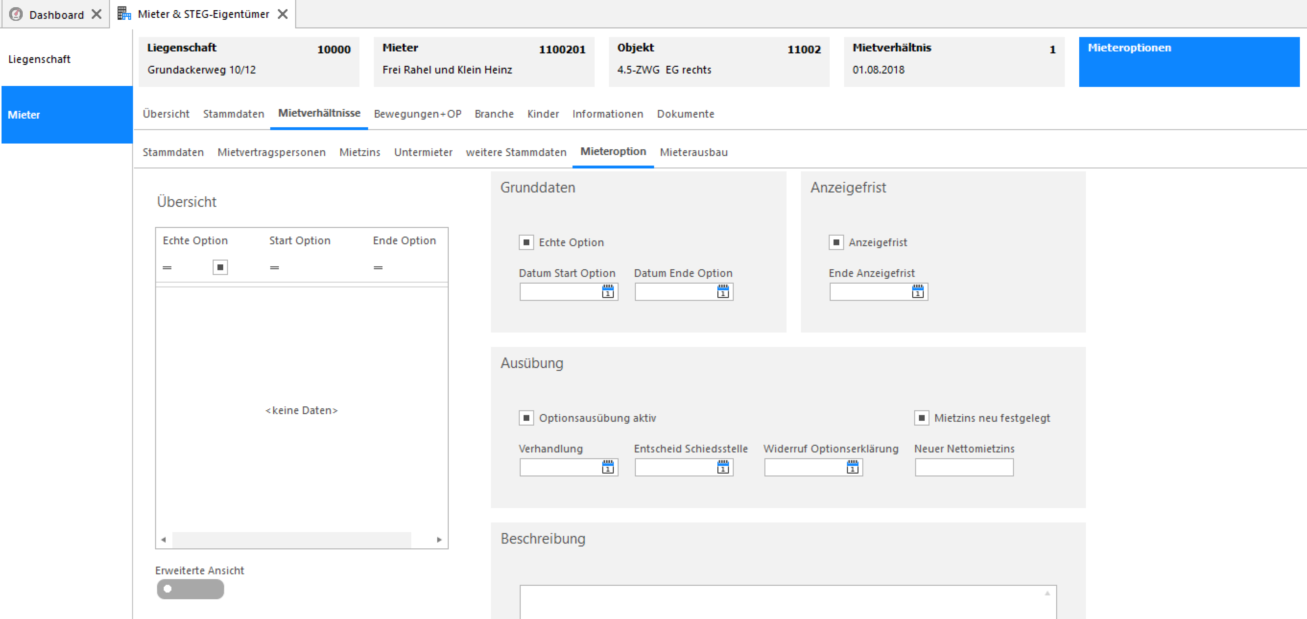This screenshot has height=619, width=1307.
Task: Click the Neuer Nettomietzins input field
Action: click(x=964, y=467)
